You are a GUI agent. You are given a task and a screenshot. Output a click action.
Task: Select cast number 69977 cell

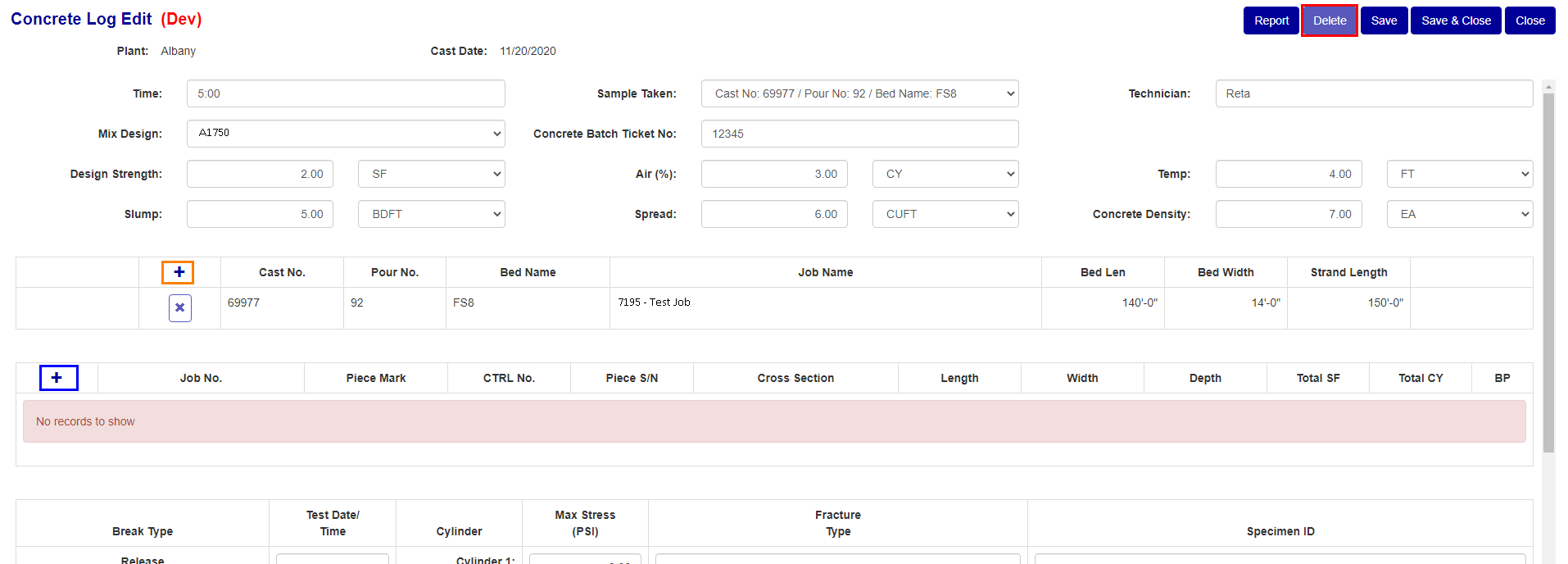pos(282,308)
